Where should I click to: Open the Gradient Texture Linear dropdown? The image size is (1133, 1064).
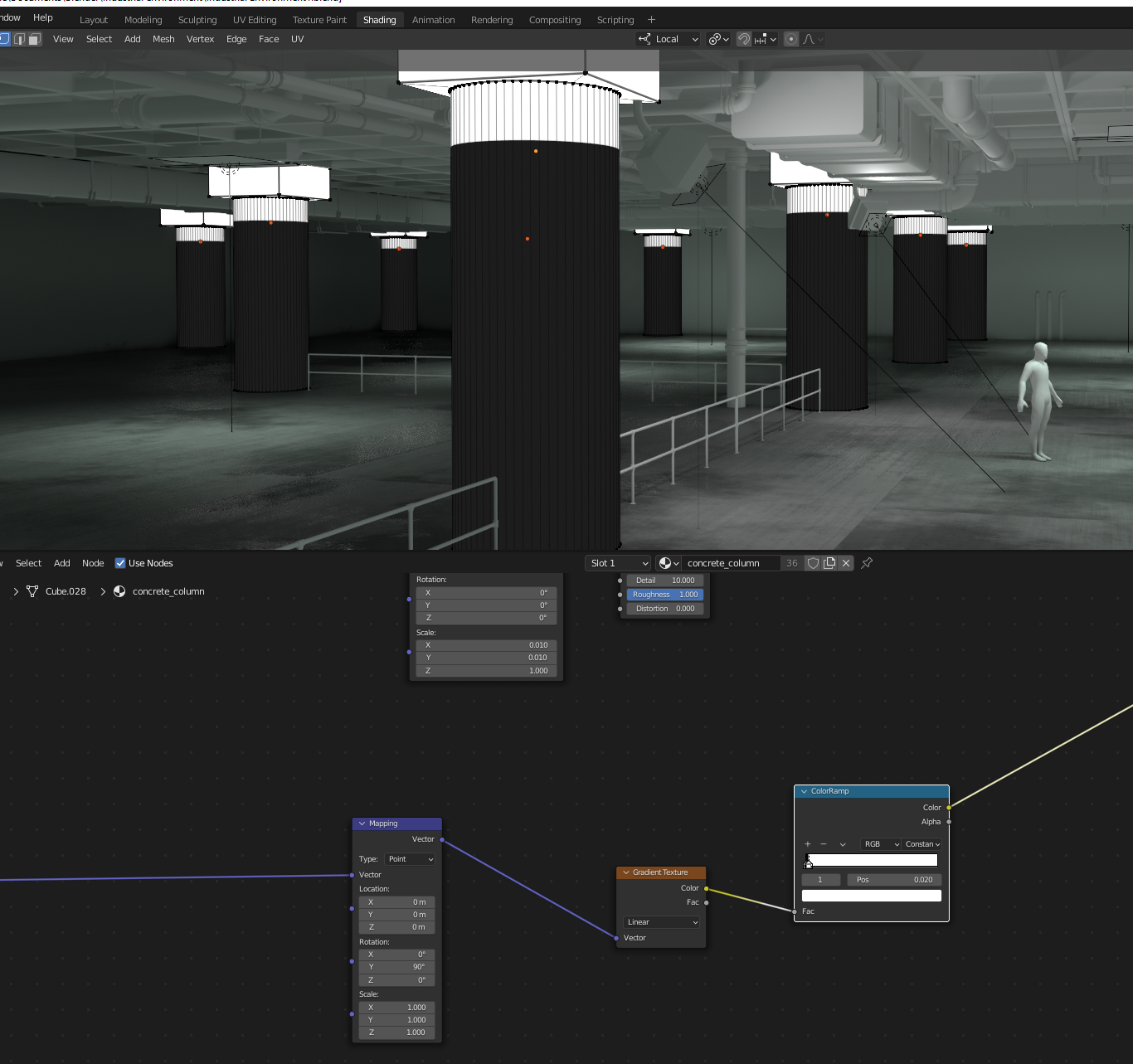[x=662, y=922]
